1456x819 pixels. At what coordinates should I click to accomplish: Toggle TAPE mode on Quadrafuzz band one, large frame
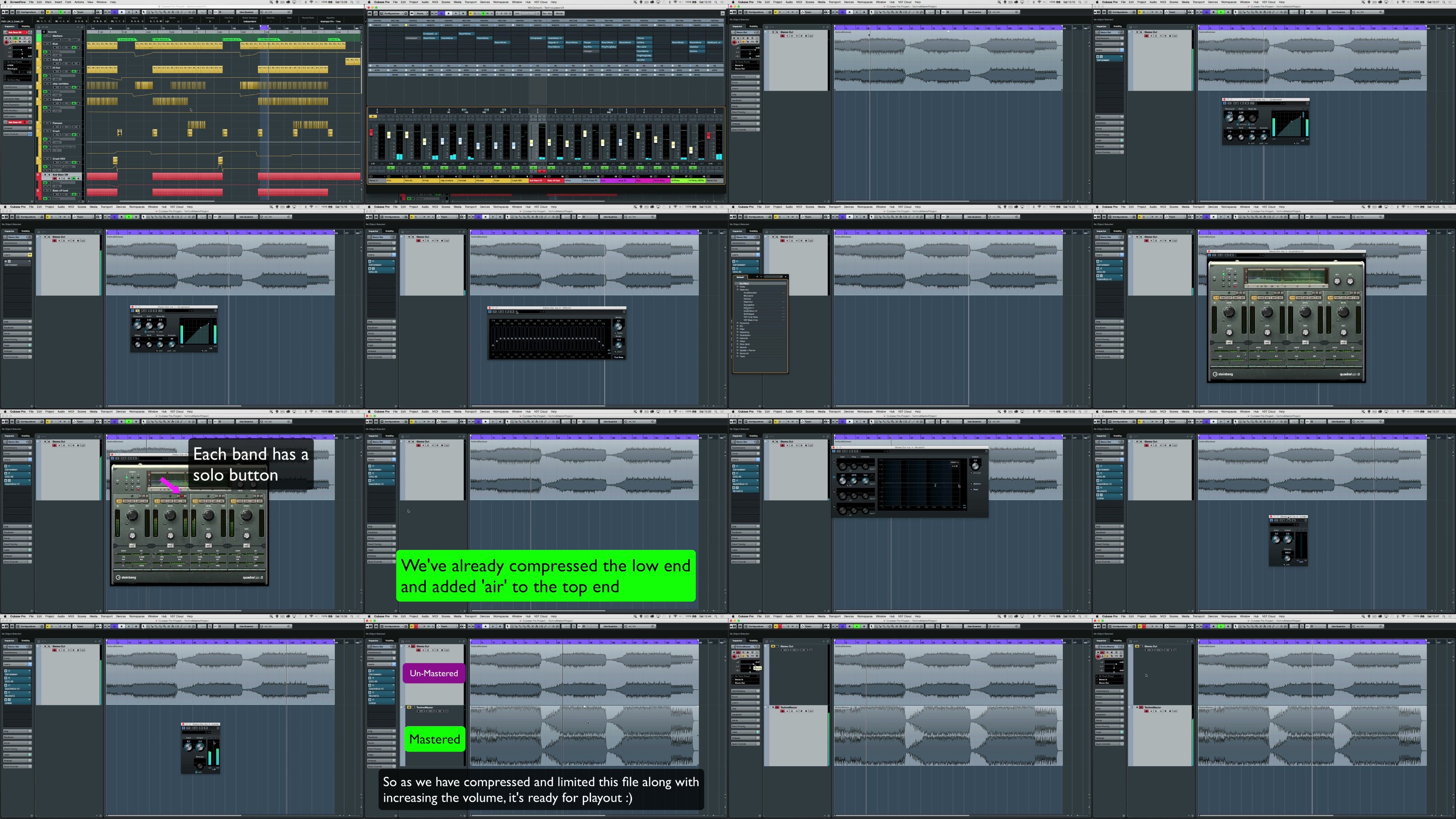[1217, 298]
